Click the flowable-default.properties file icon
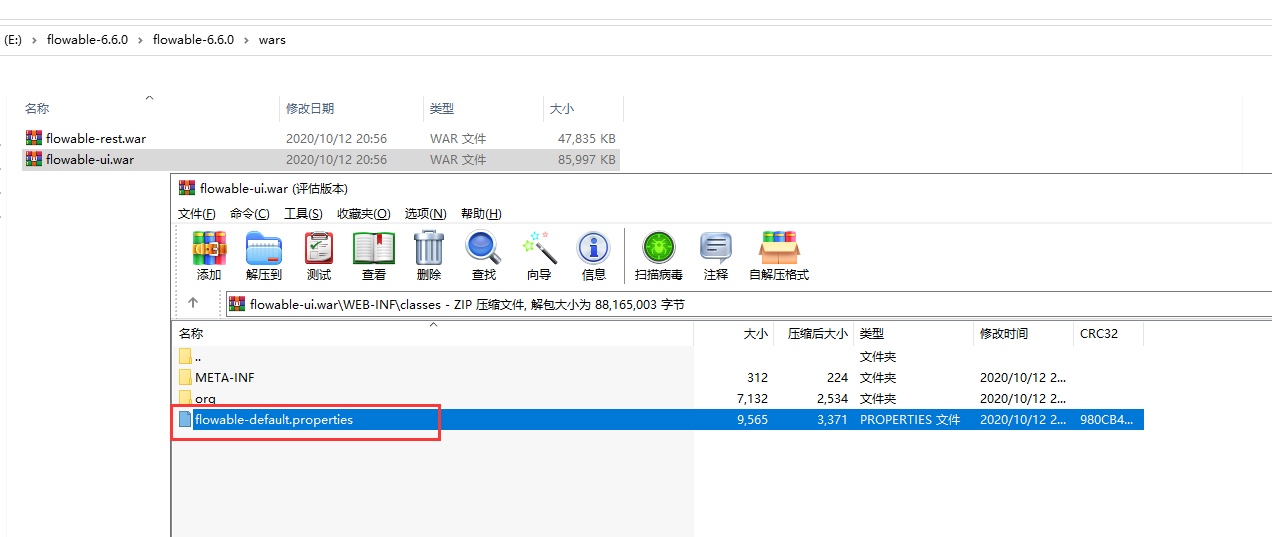1272x537 pixels. (x=185, y=419)
